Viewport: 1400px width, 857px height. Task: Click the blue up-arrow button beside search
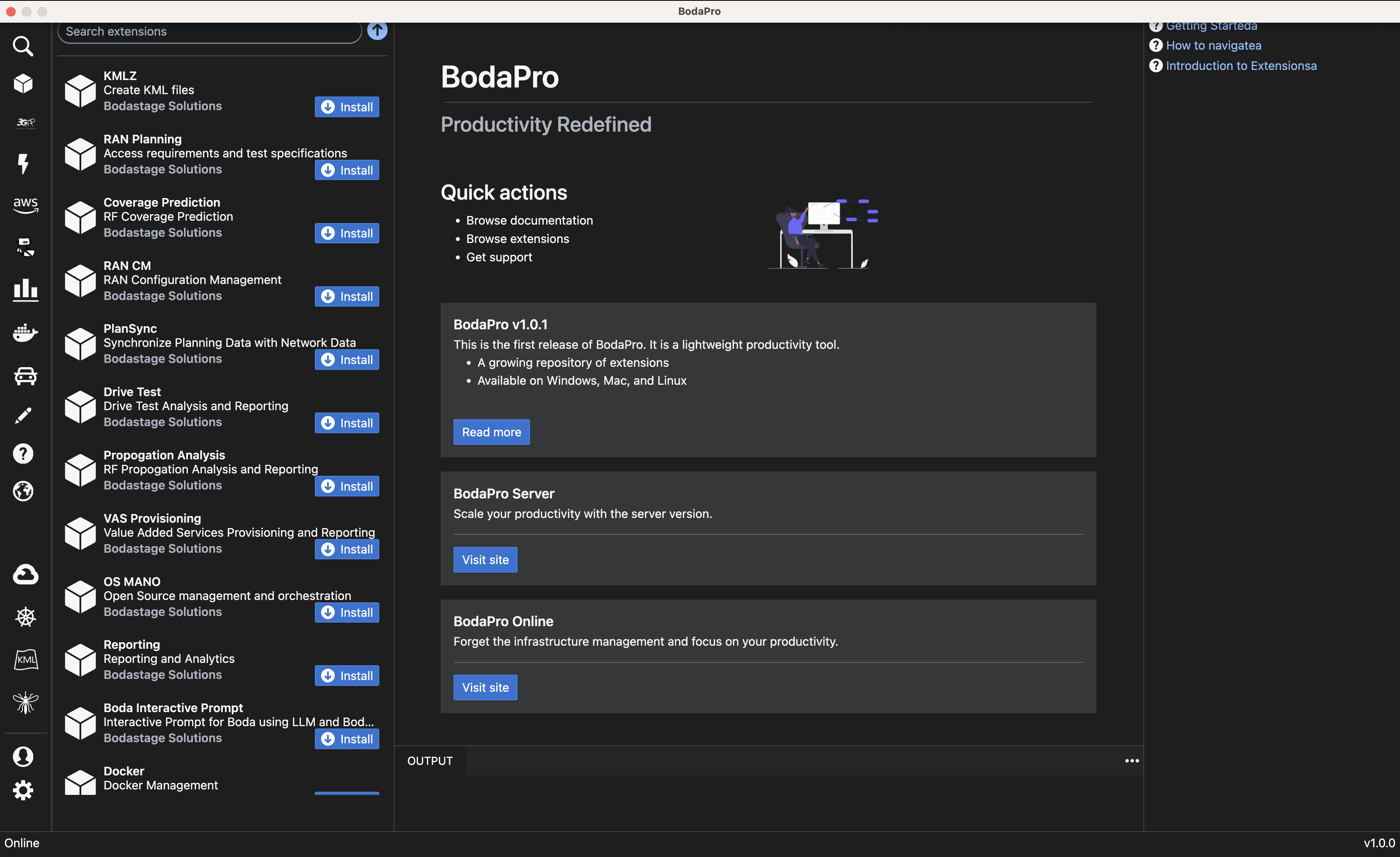[377, 31]
